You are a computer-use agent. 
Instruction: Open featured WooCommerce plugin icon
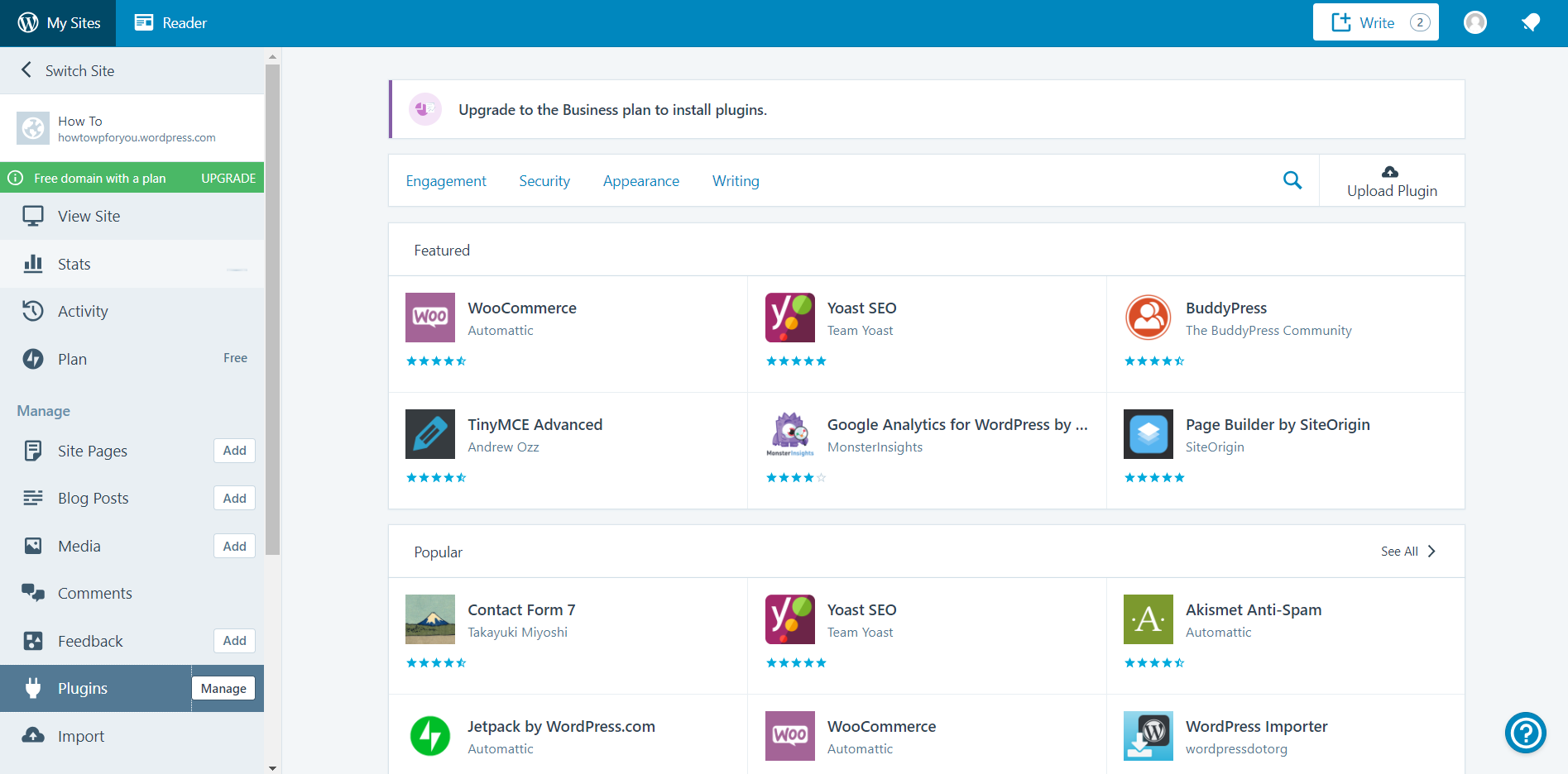(x=430, y=318)
